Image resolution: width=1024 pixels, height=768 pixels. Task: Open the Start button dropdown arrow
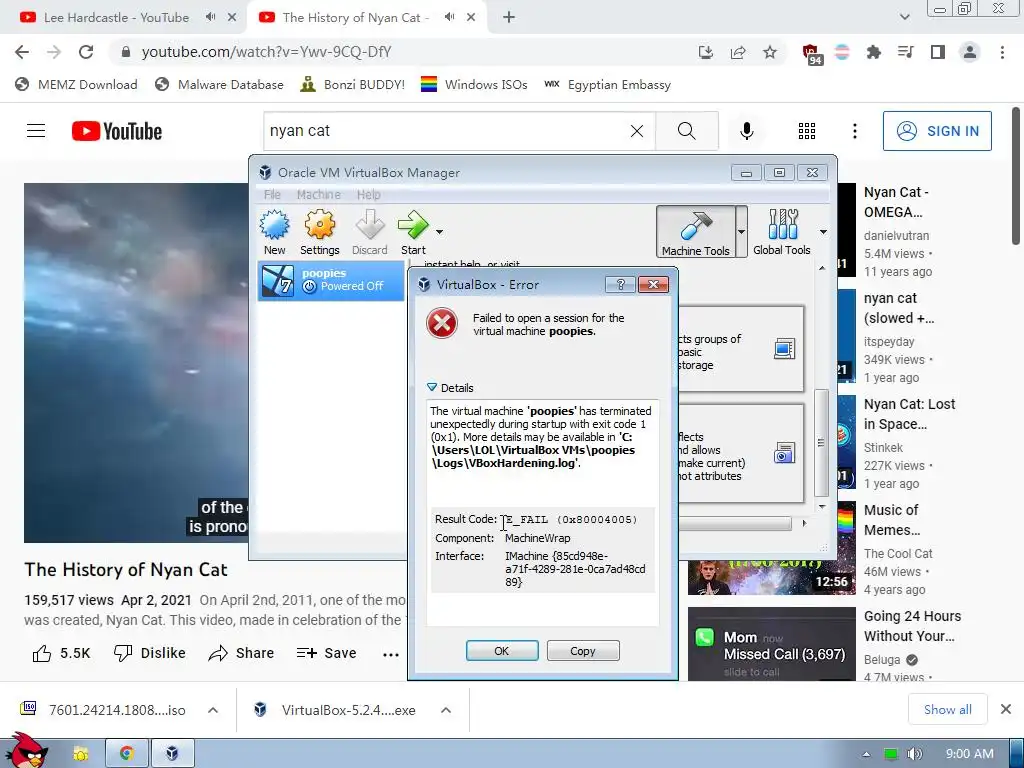coord(440,232)
